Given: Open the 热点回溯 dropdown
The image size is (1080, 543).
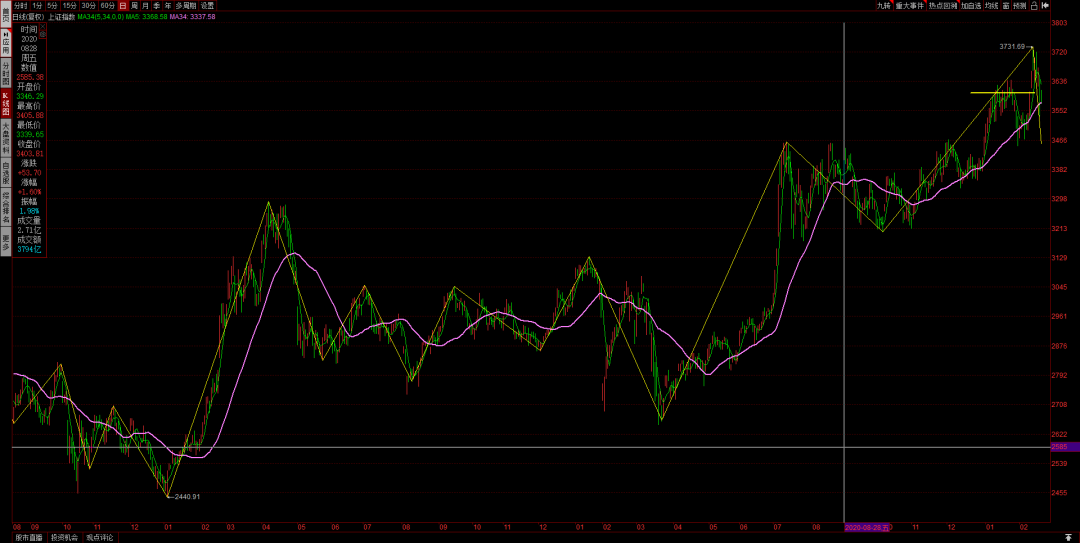Looking at the screenshot, I should click(x=943, y=6).
